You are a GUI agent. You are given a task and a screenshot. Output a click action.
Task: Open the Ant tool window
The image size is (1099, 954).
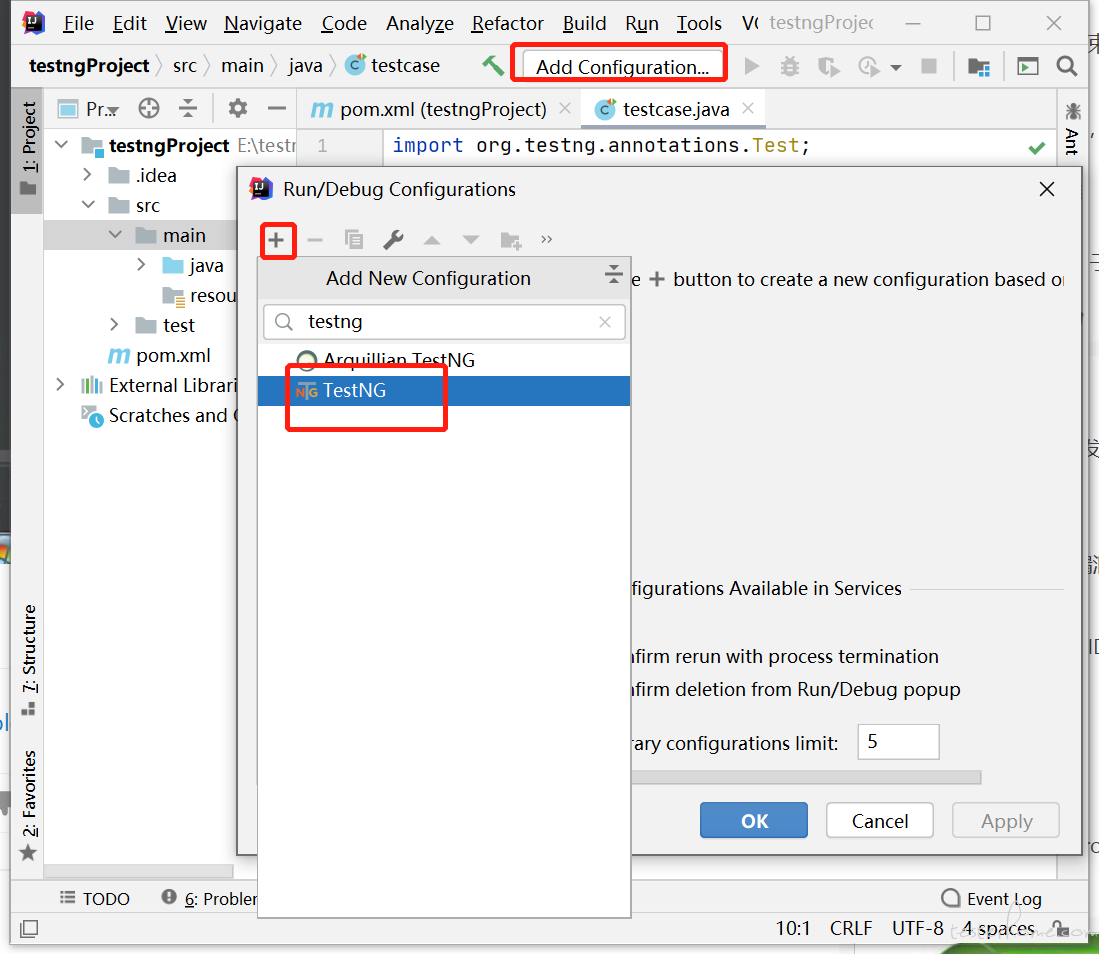coord(1072,130)
